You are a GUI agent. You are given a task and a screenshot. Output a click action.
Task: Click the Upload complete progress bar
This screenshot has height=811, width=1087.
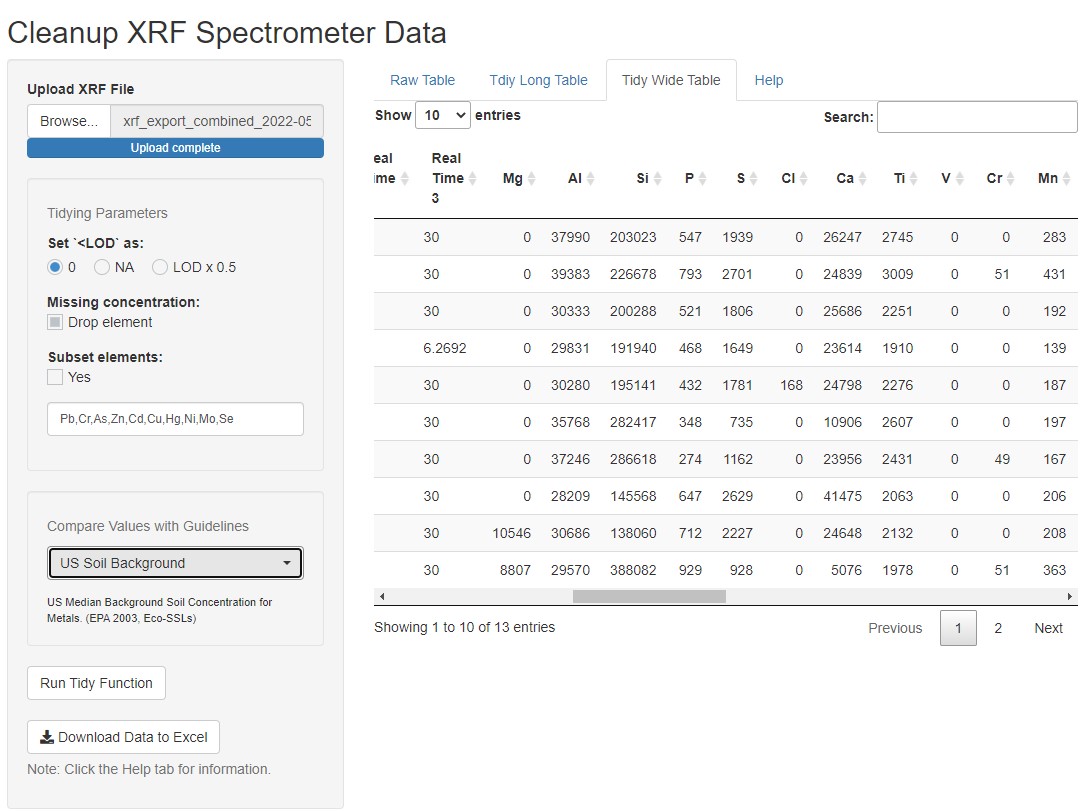tap(174, 147)
